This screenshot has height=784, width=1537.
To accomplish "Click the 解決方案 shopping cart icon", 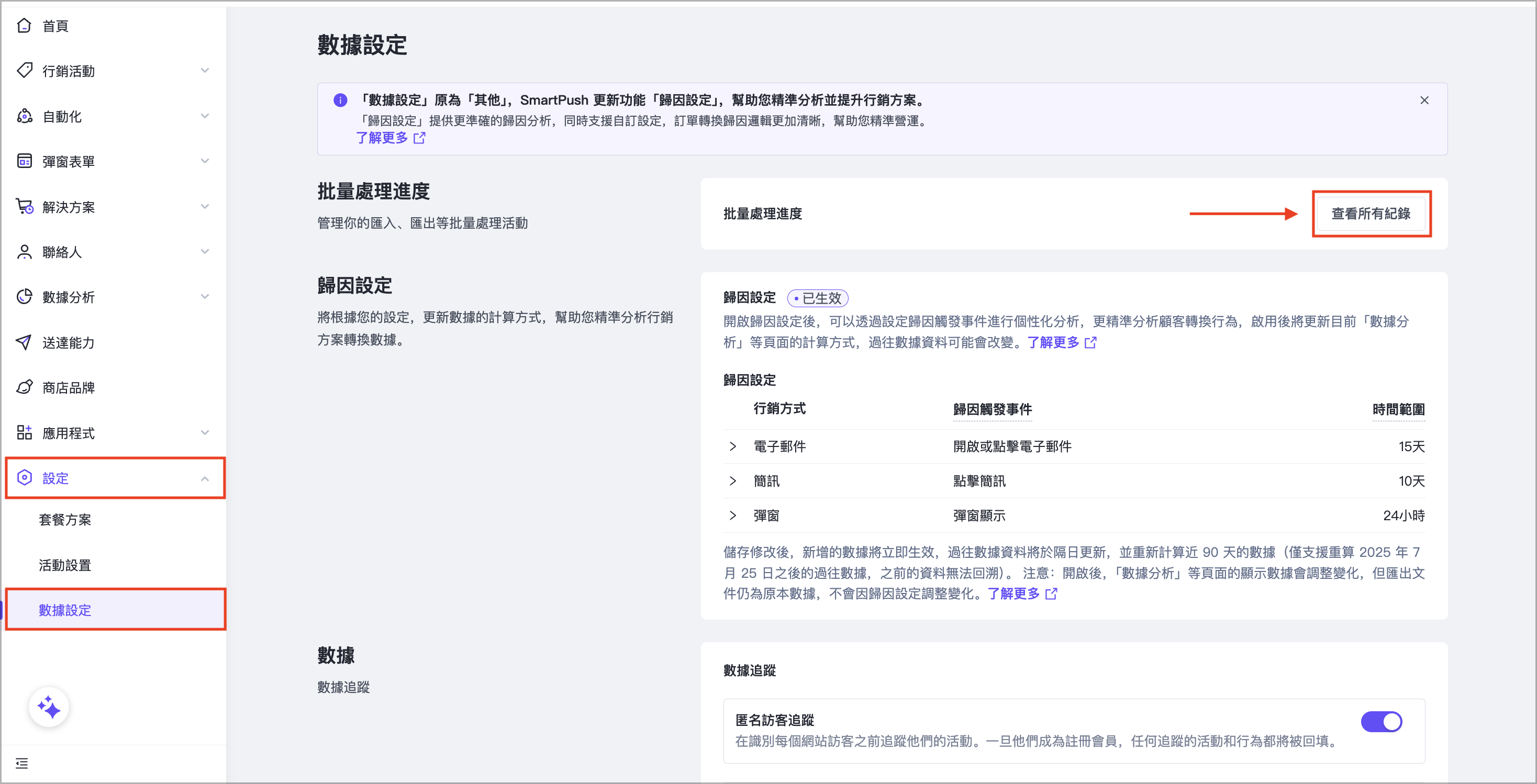I will [24, 206].
